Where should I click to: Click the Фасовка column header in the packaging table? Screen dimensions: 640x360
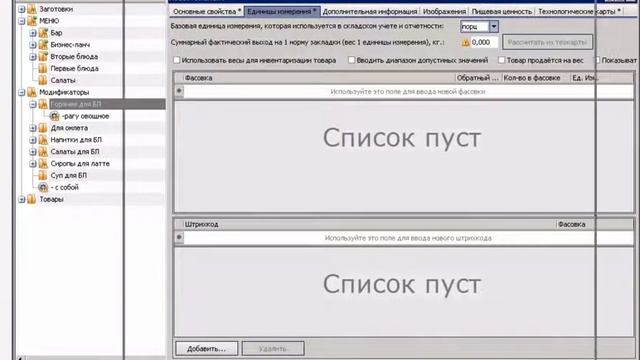tap(318, 78)
